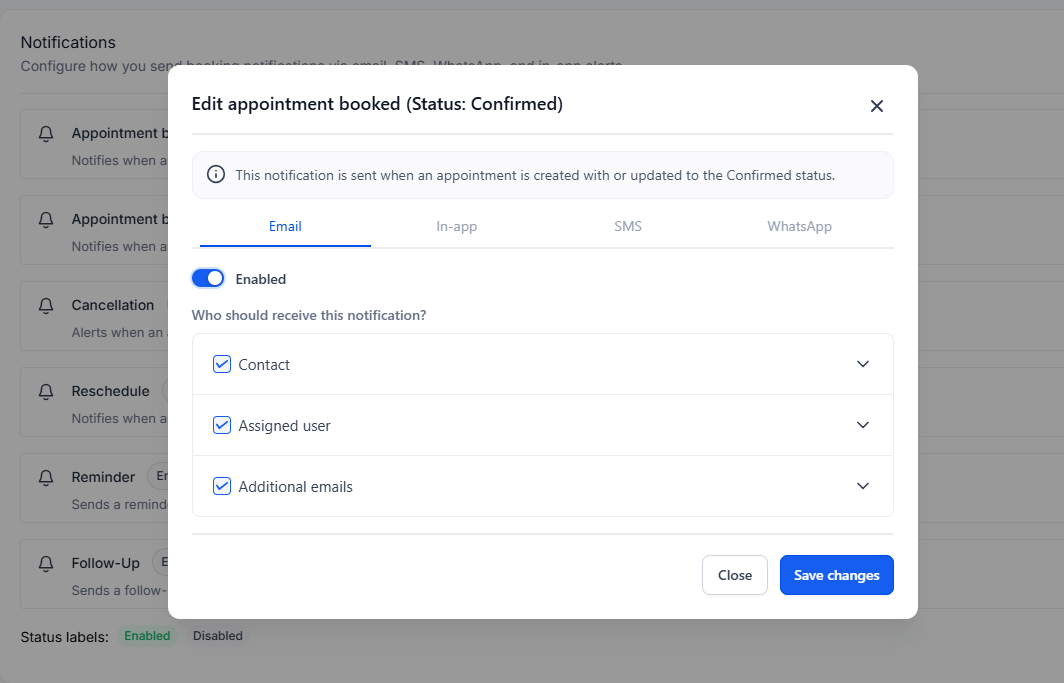
Task: Switch to the In-app tab
Action: point(457,227)
